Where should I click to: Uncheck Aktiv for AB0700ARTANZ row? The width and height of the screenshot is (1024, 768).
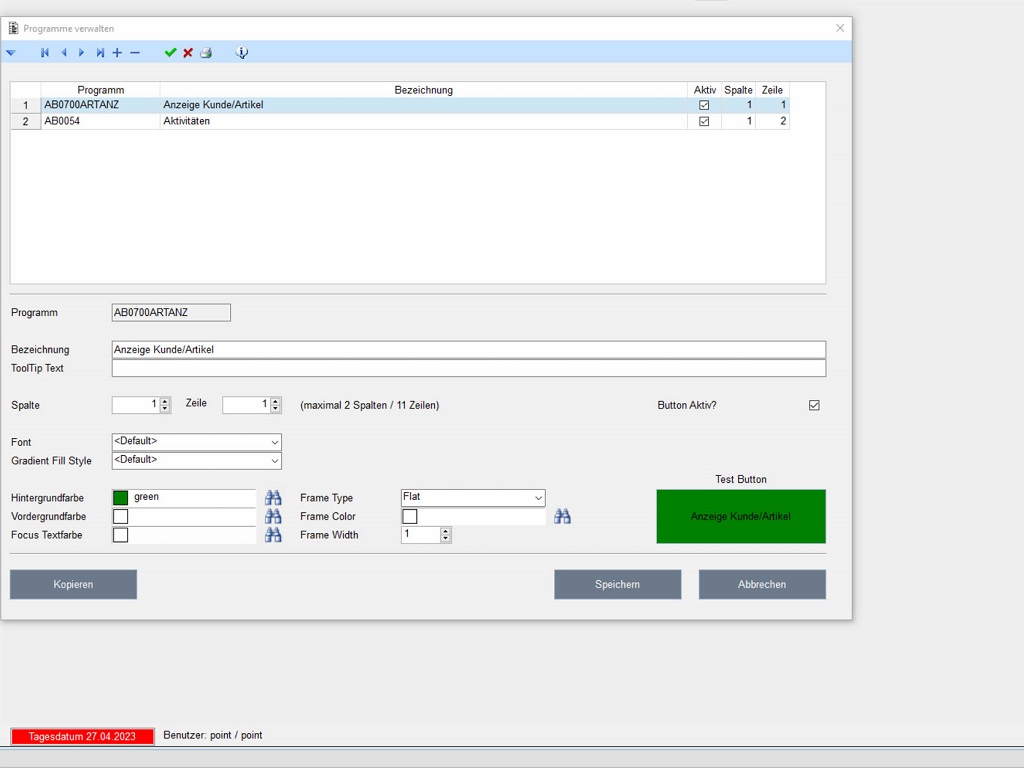[x=704, y=104]
